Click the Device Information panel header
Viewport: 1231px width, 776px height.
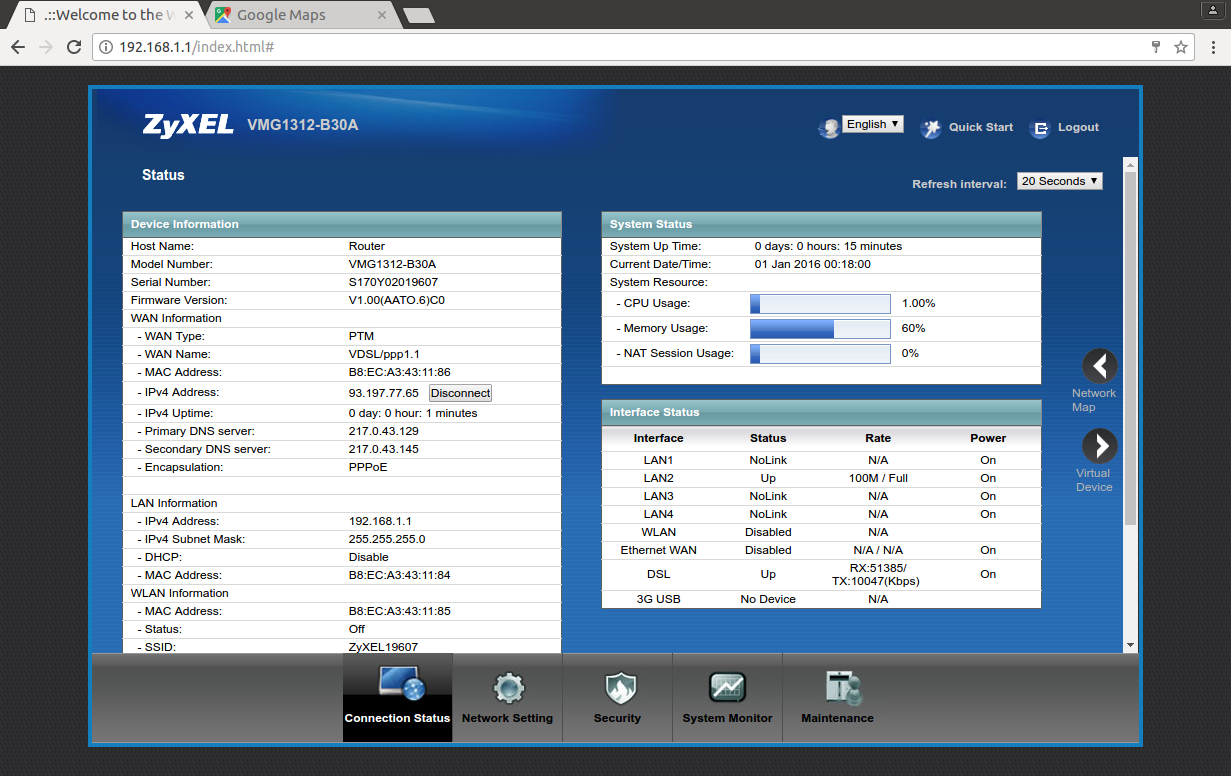[342, 224]
